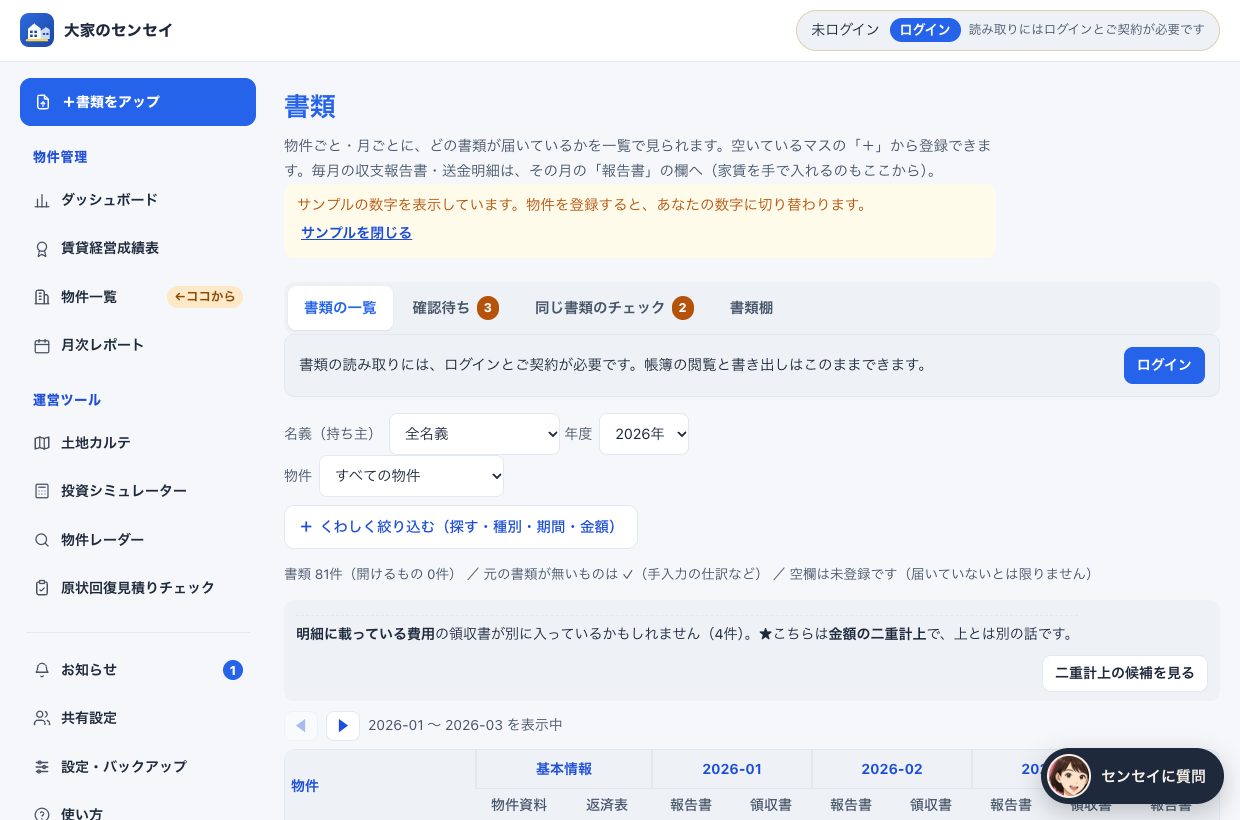Click the ←ココから badge
The height and width of the screenshot is (820, 1240).
(x=205, y=297)
